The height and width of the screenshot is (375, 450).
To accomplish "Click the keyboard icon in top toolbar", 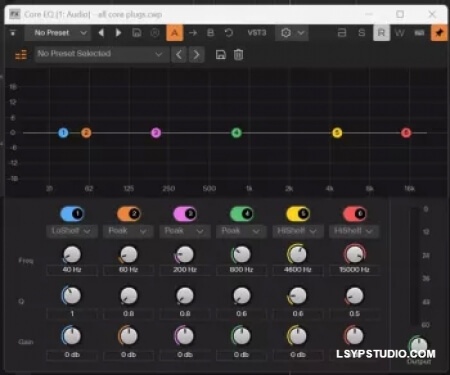I will point(419,33).
